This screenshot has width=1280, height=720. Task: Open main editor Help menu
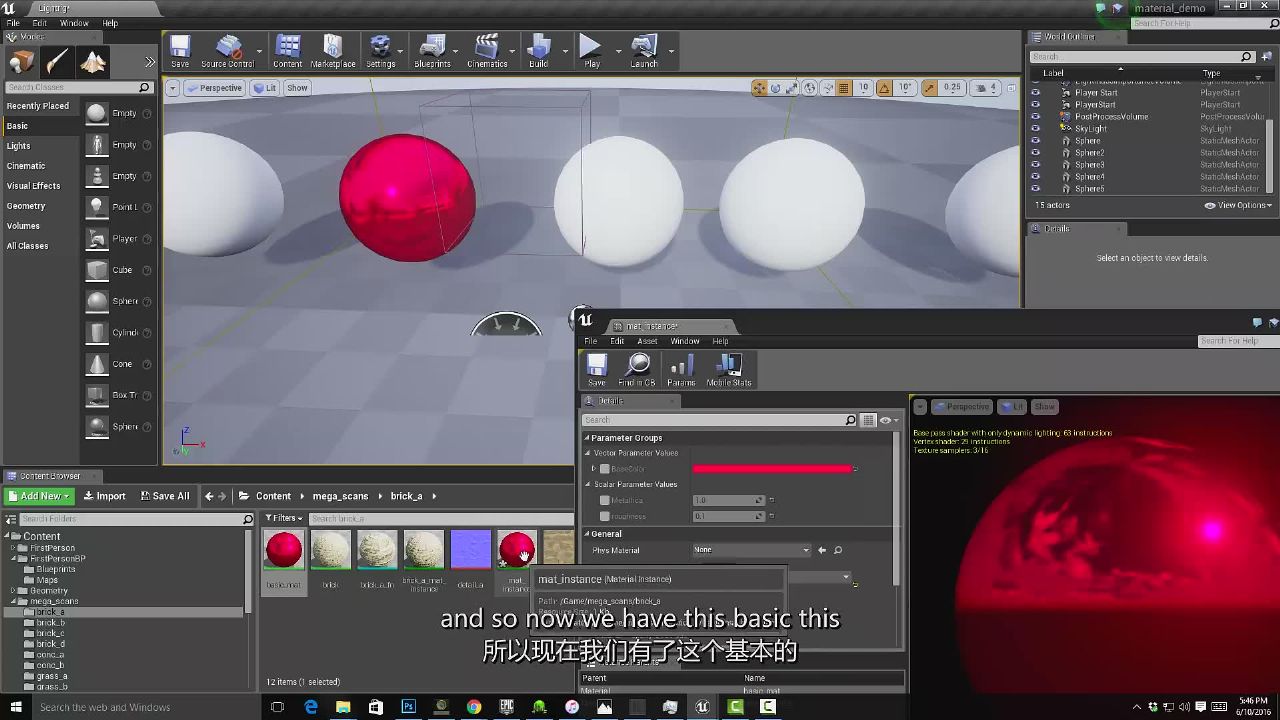[110, 23]
